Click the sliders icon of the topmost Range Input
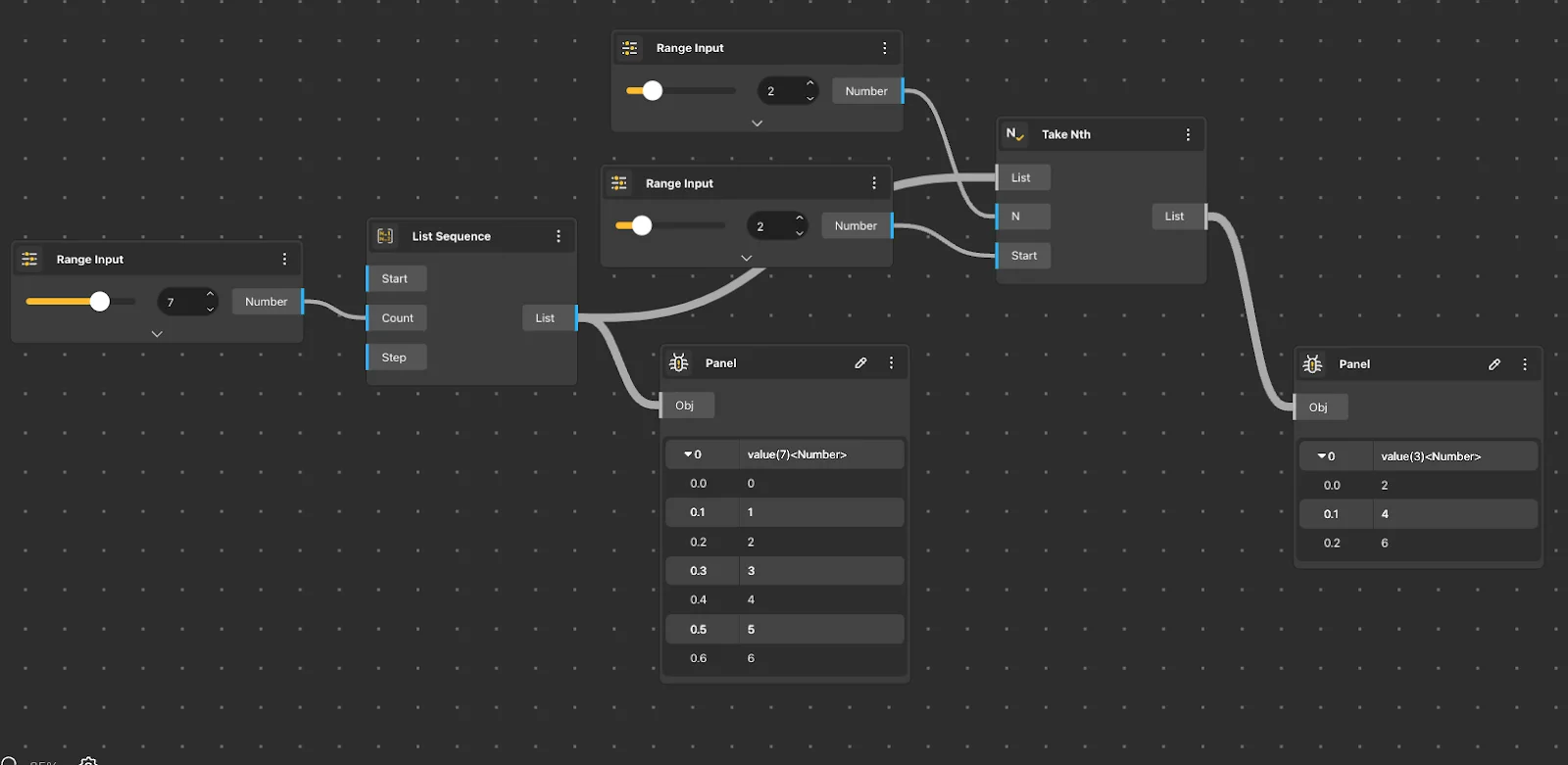 click(x=630, y=48)
